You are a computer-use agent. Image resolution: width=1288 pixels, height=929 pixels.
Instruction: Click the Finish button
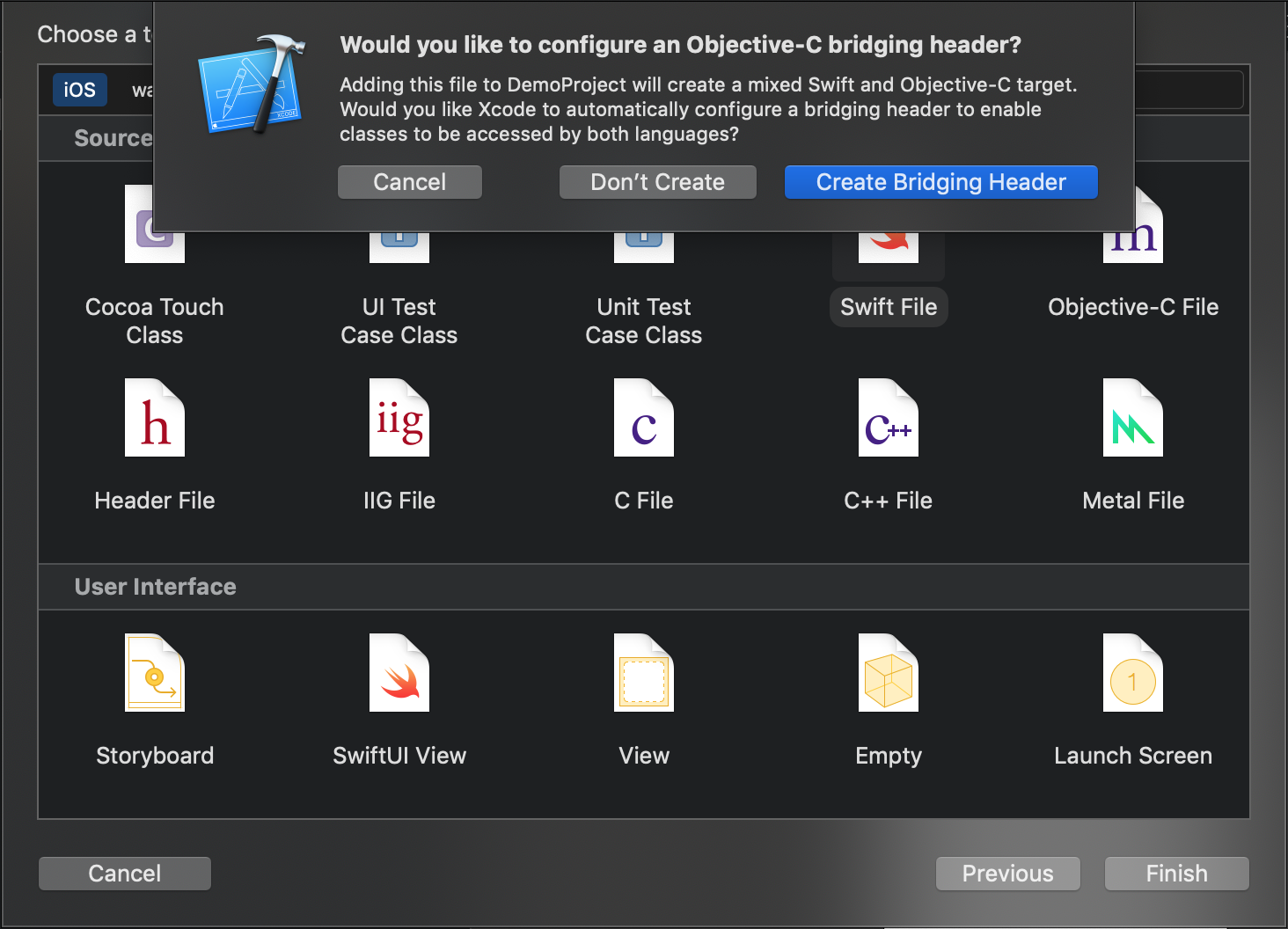coord(1176,874)
